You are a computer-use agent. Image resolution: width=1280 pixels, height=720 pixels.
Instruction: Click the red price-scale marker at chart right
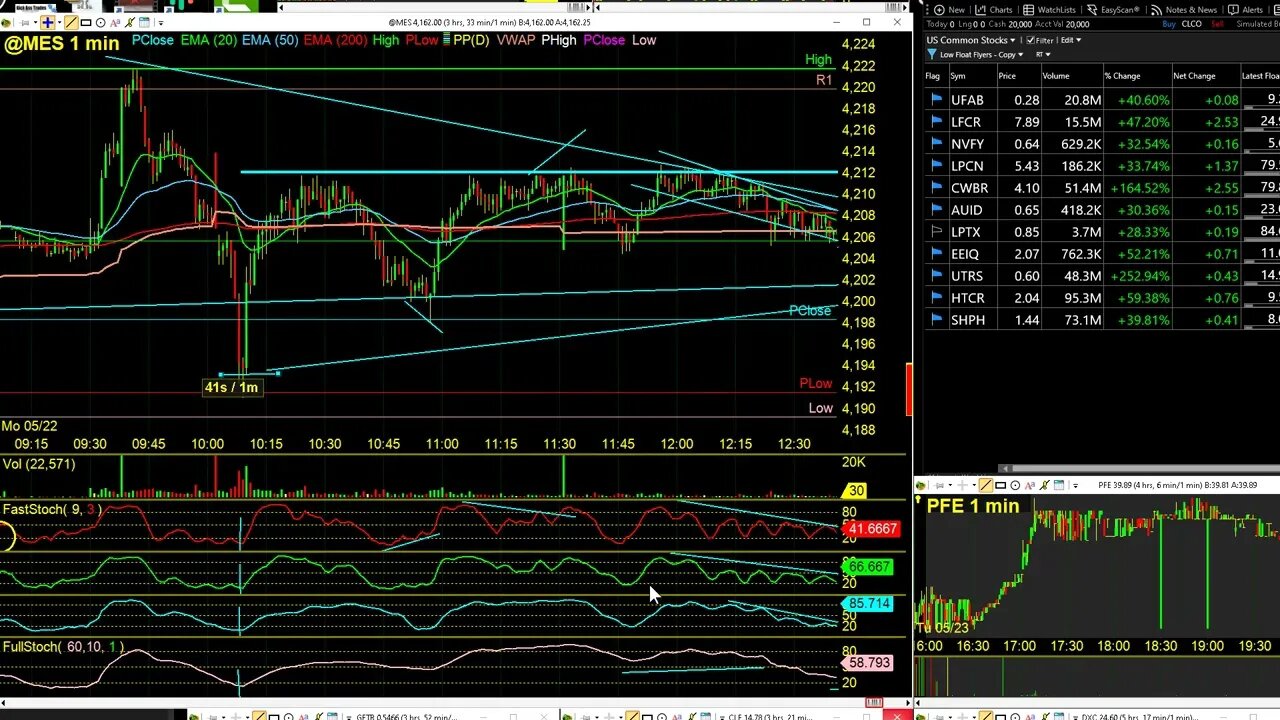[x=909, y=390]
